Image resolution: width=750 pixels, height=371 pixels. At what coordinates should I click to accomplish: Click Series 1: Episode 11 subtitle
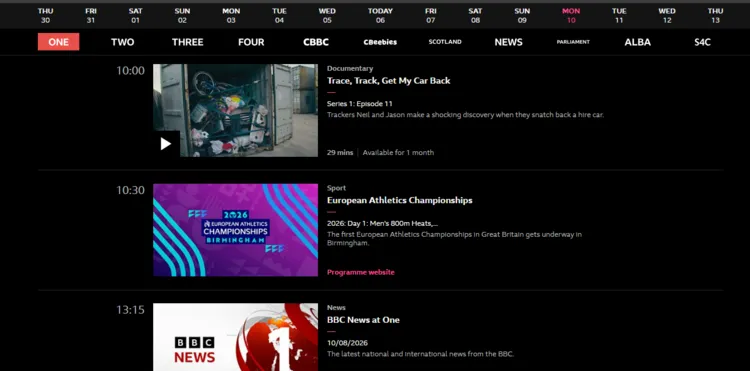(360, 104)
